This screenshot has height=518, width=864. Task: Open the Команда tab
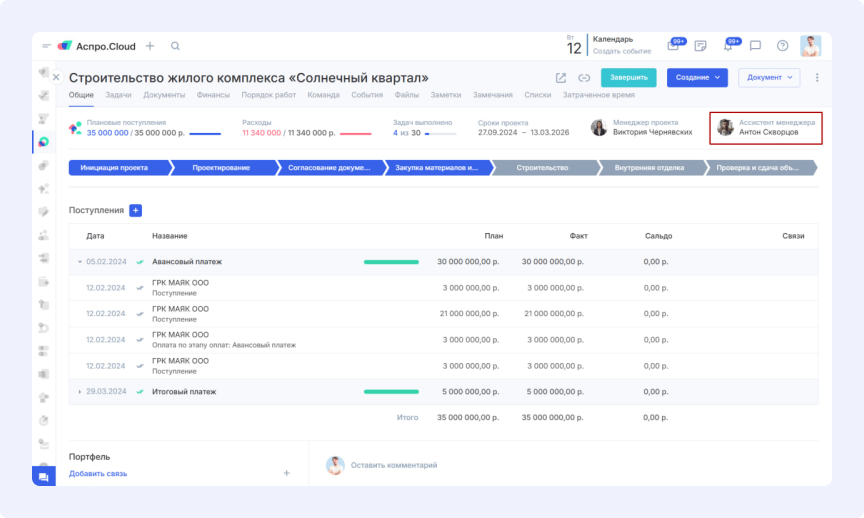pos(323,95)
